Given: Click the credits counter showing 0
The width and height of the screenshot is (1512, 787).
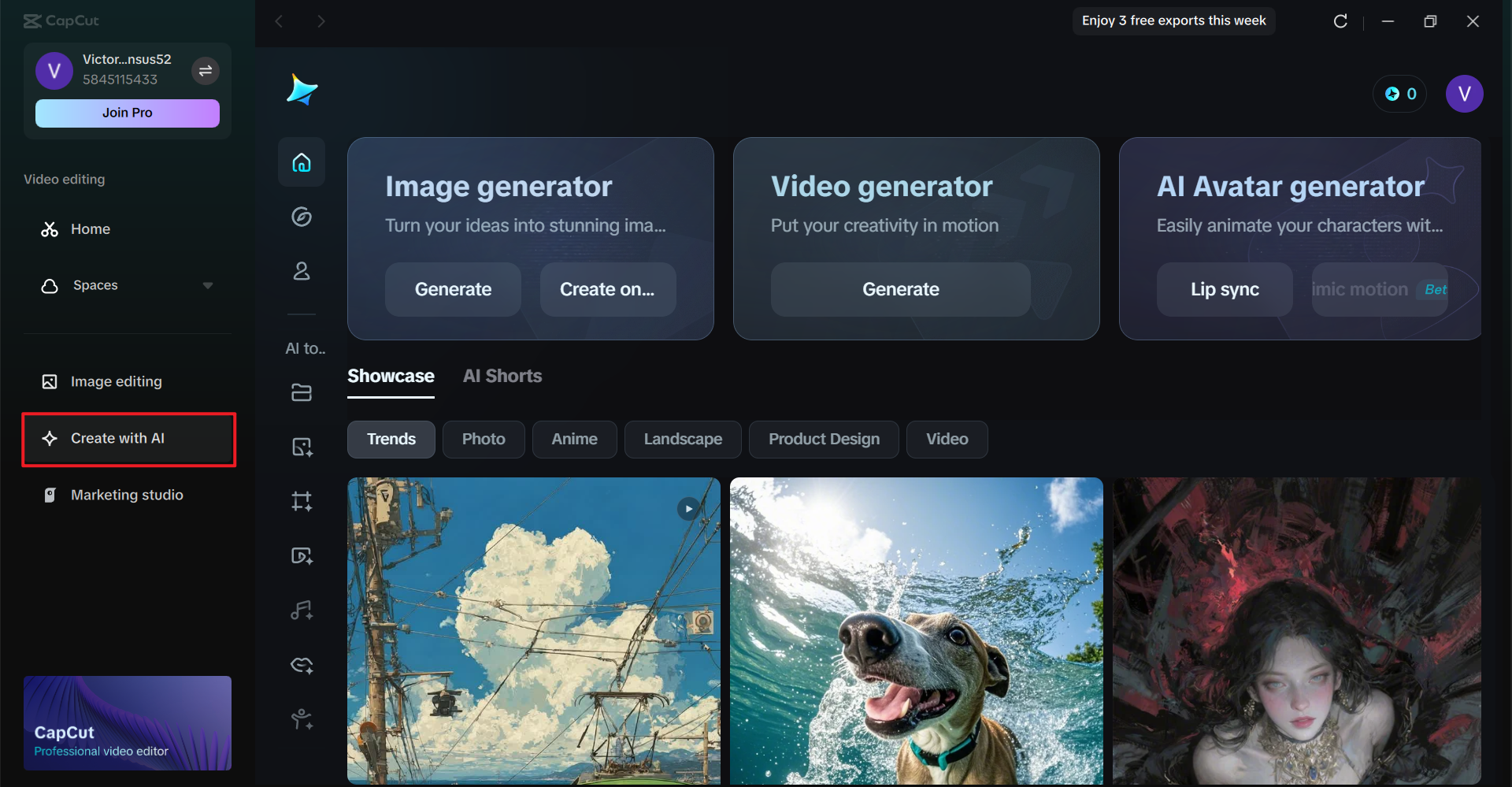Looking at the screenshot, I should click(x=1399, y=94).
